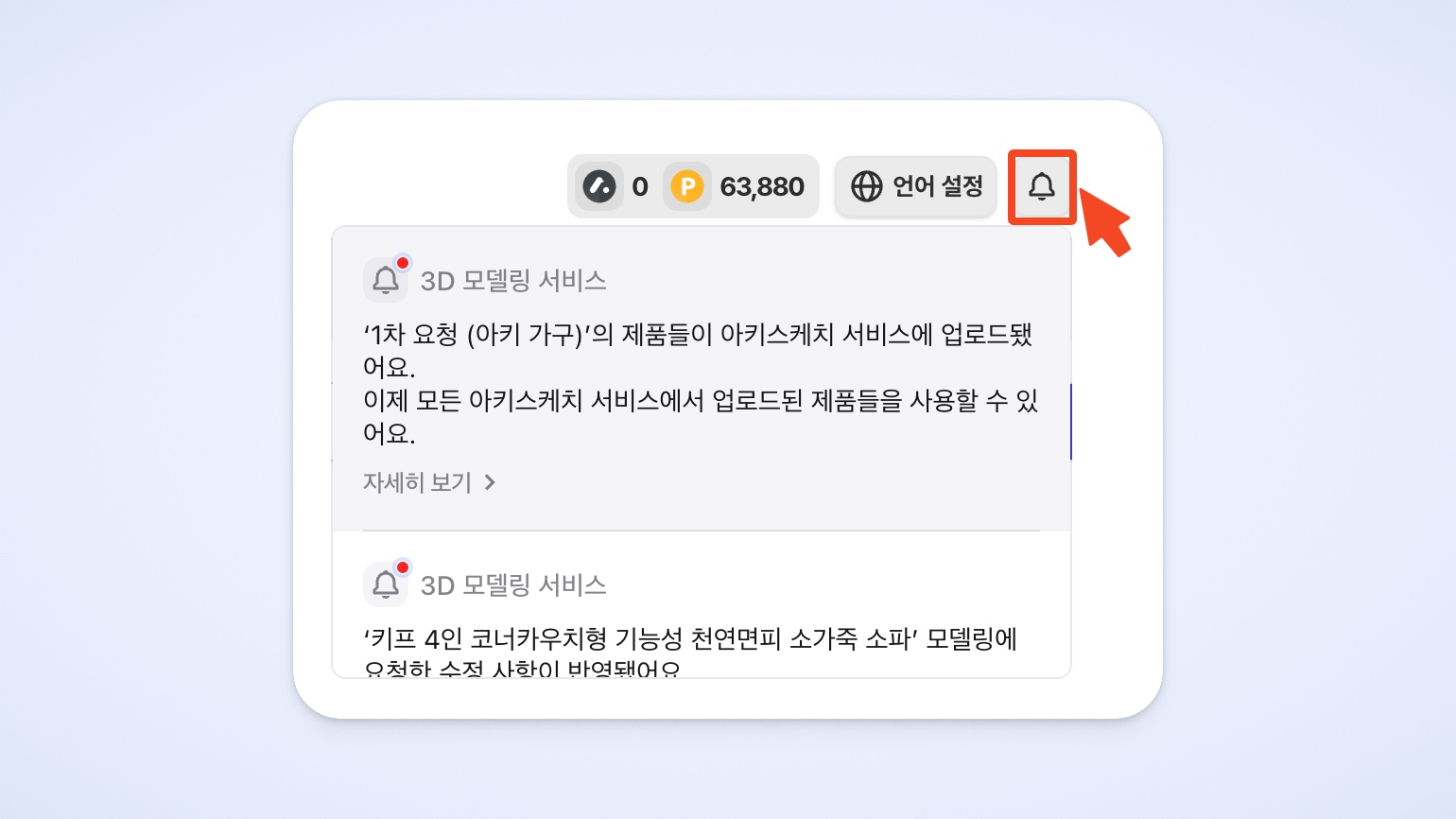1456x819 pixels.
Task: Click the 언어 설정 language button
Action: coord(915,186)
